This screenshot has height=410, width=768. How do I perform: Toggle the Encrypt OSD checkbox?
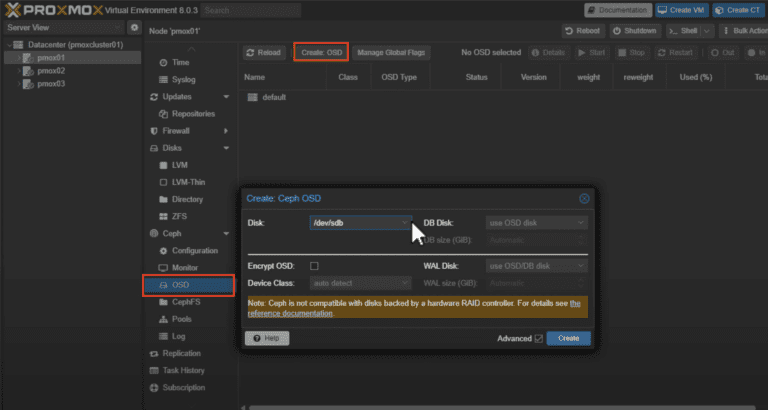pos(314,266)
